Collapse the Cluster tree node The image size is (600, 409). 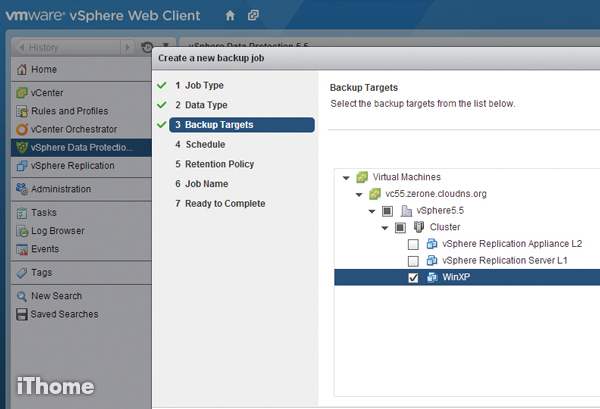(x=385, y=227)
